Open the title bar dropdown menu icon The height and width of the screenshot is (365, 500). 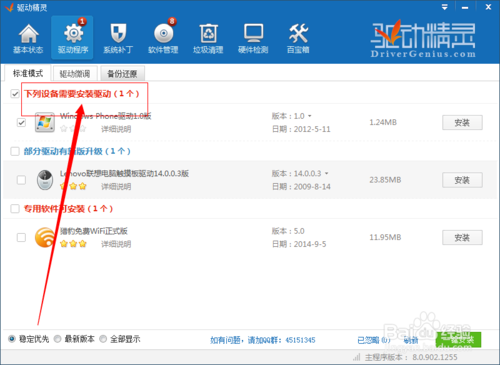tap(444, 7)
